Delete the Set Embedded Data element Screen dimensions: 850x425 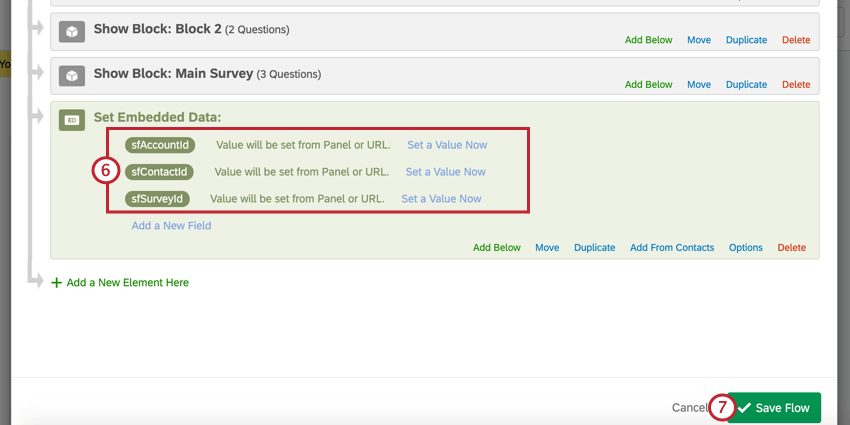tap(791, 248)
